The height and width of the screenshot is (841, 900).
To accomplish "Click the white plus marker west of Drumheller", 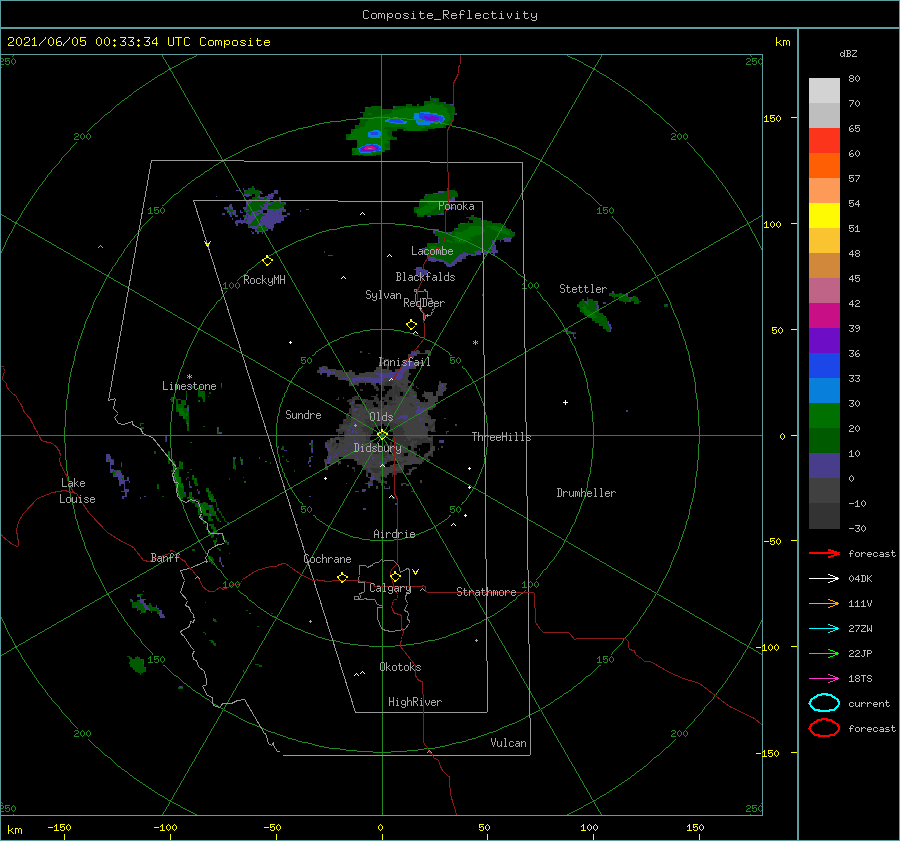I will (x=565, y=402).
